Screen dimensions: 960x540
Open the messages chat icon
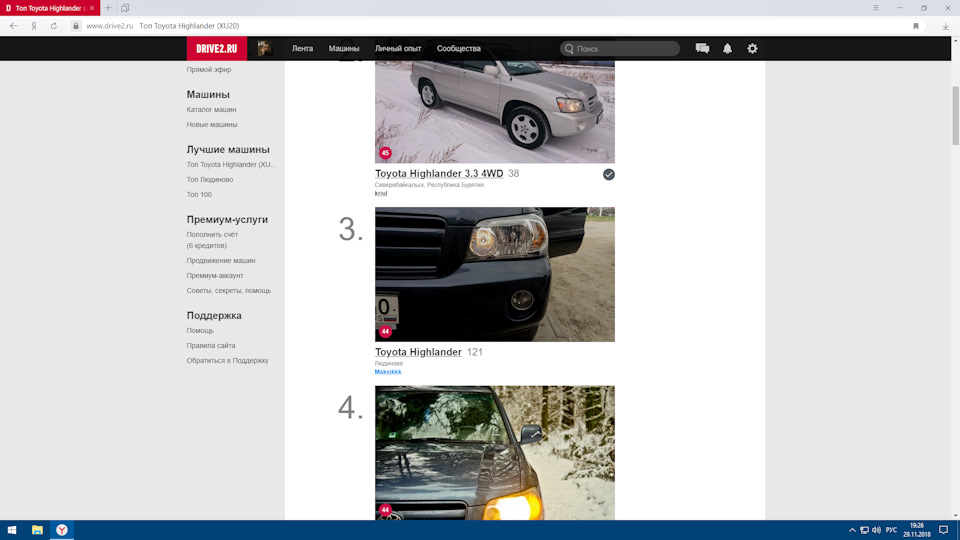(x=702, y=48)
